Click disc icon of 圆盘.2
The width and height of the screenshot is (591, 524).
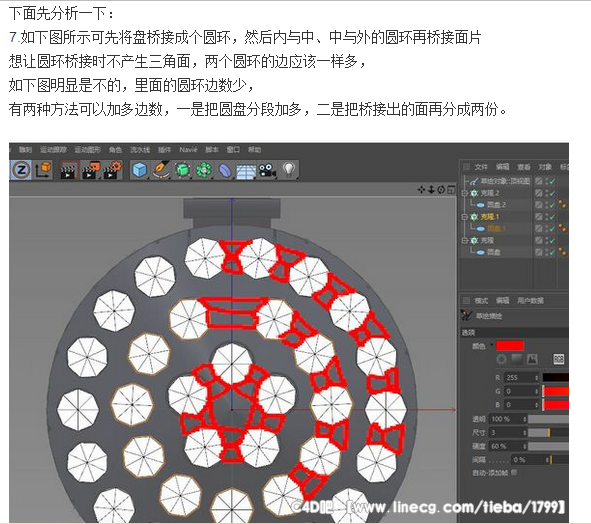tap(481, 205)
